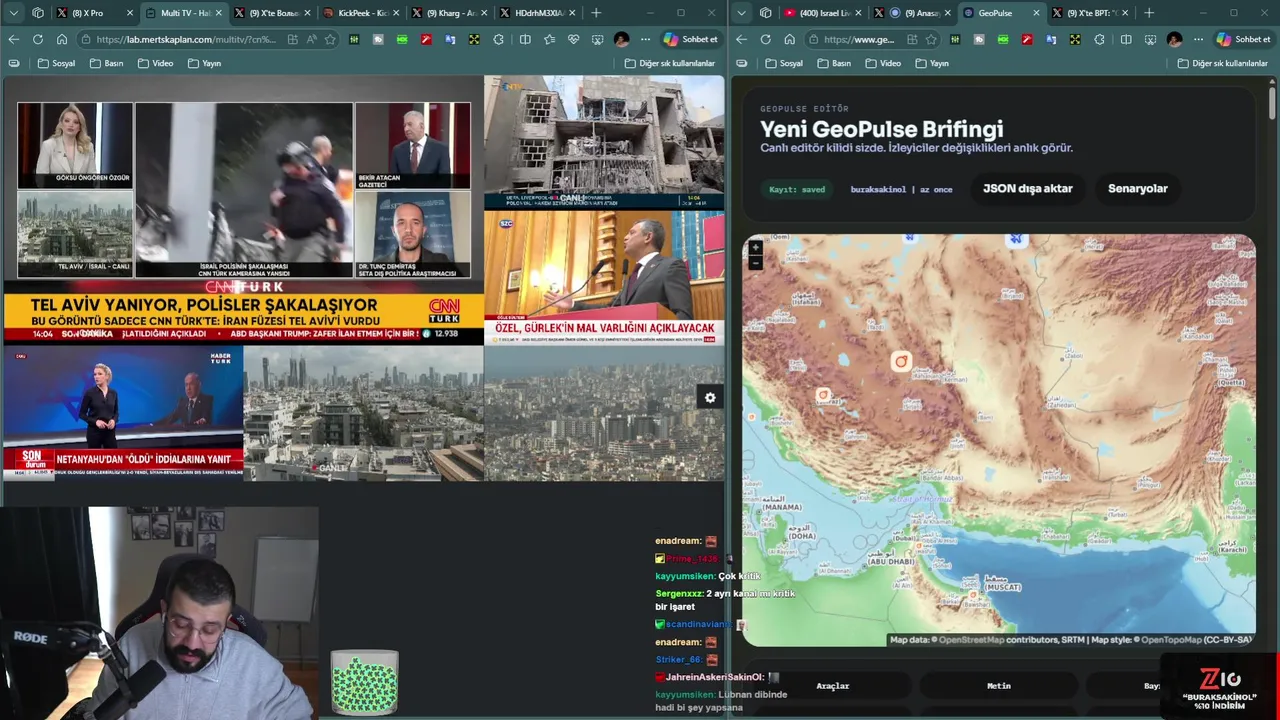Viewport: 1280px width, 720px height.
Task: Close the Multi TV tab
Action: (x=219, y=13)
